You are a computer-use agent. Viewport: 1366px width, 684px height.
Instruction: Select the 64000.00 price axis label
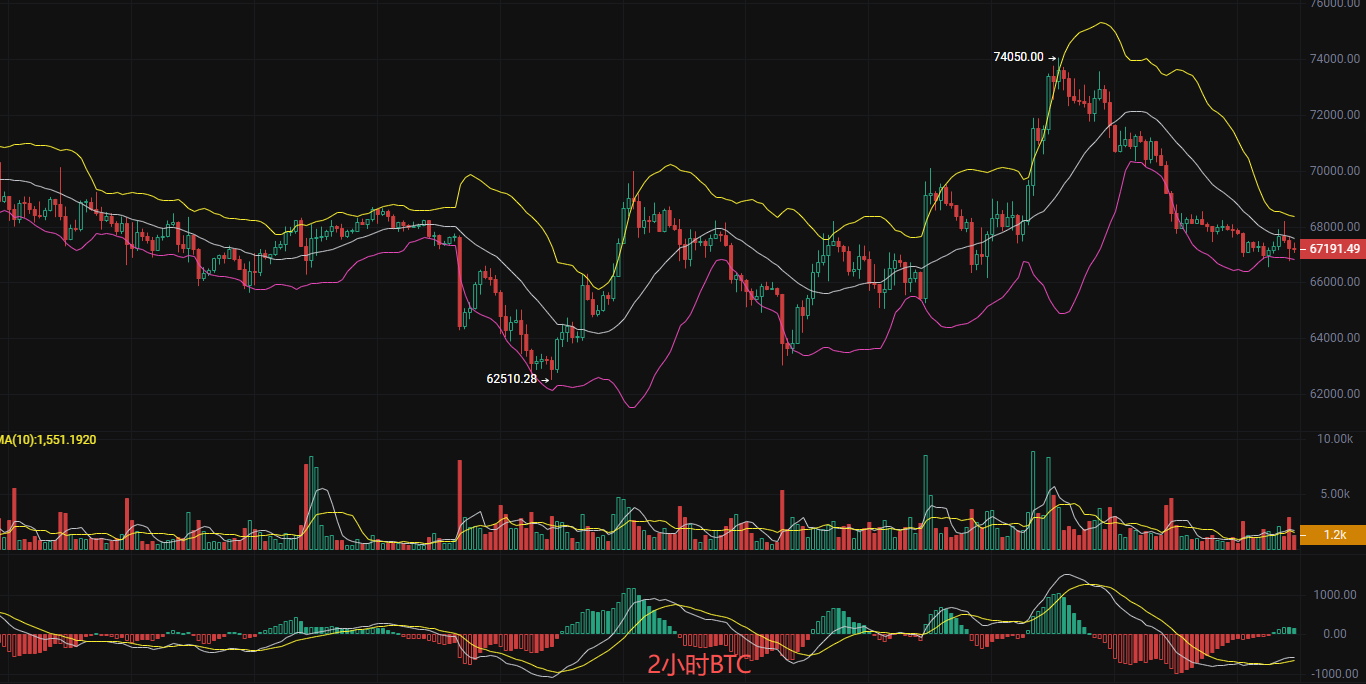[x=1334, y=338]
